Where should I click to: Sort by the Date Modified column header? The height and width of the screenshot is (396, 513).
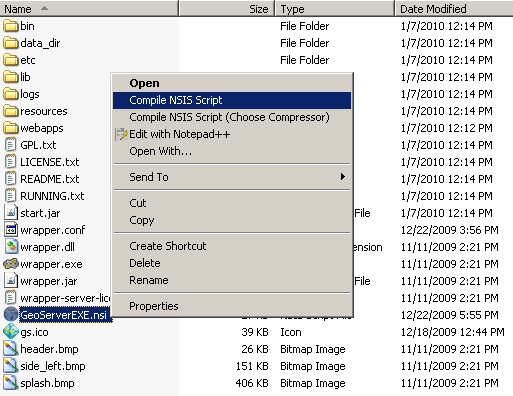click(x=454, y=9)
